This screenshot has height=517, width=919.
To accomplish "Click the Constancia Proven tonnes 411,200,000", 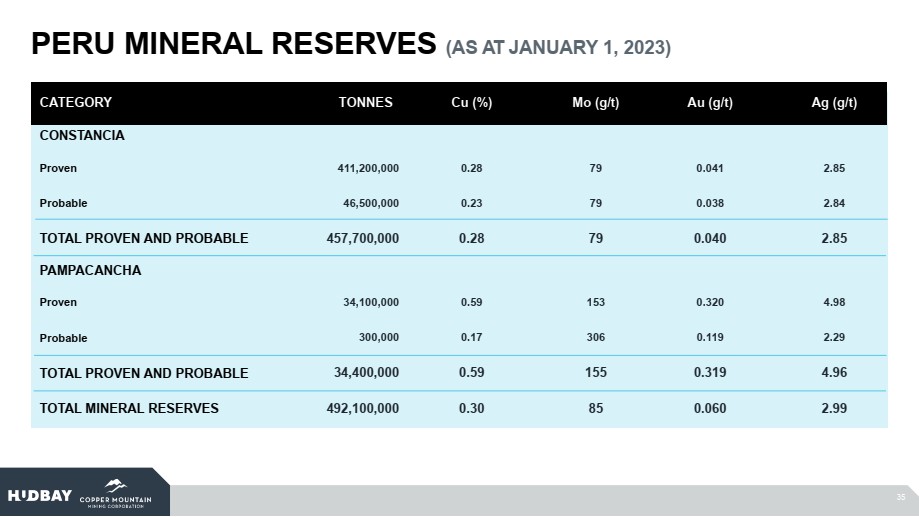I will tap(368, 168).
